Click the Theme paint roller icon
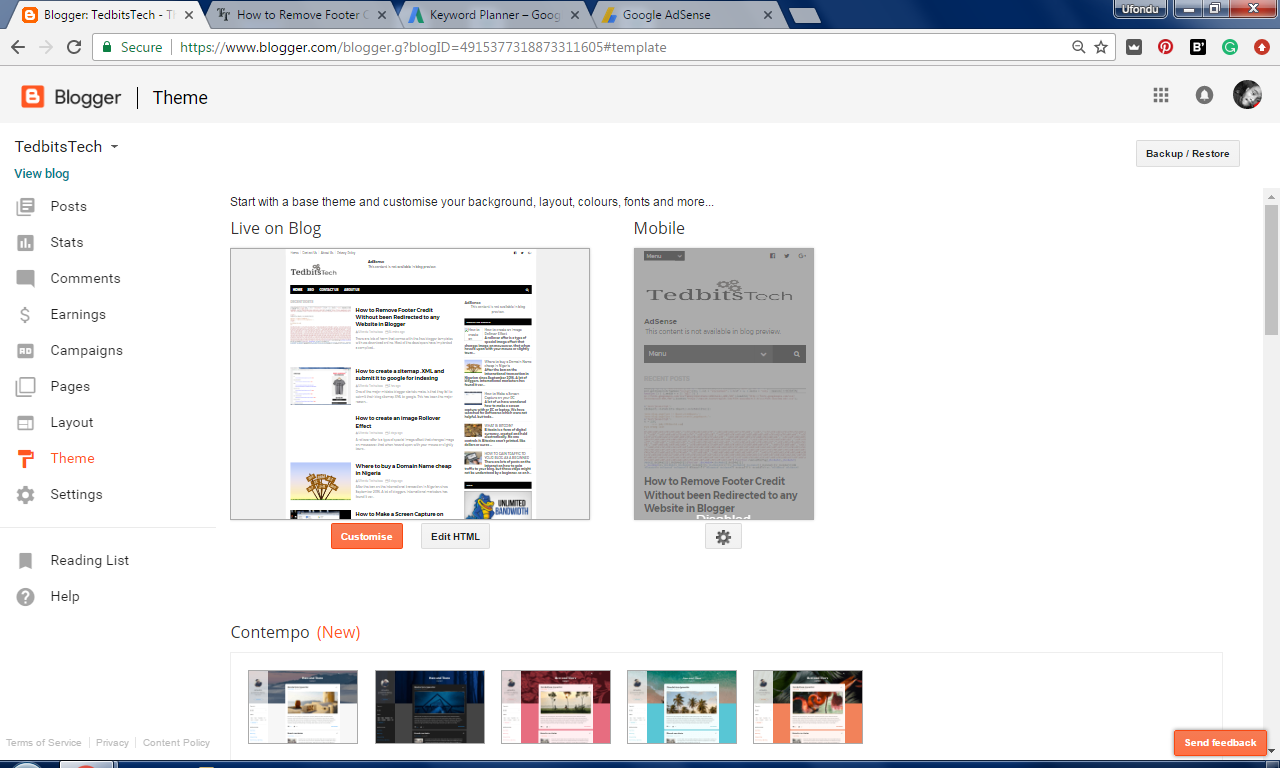Image resolution: width=1280 pixels, height=768 pixels. (x=26, y=458)
